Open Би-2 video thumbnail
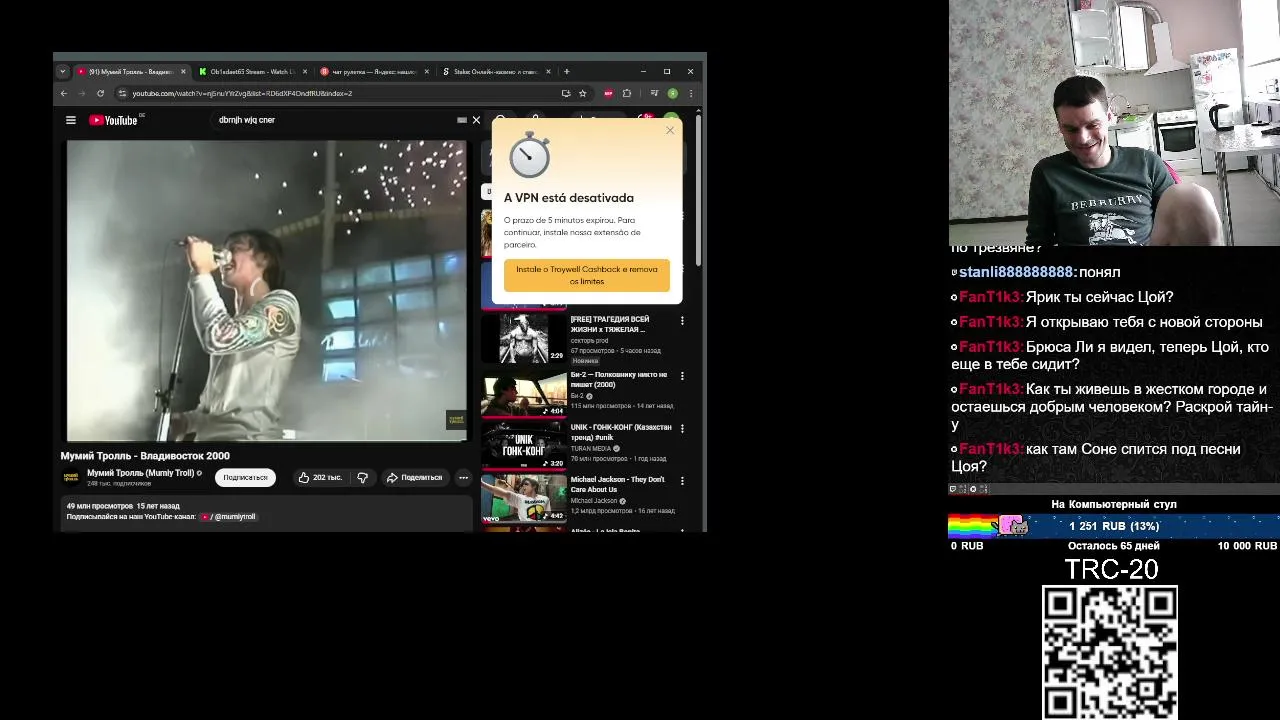 pos(524,393)
